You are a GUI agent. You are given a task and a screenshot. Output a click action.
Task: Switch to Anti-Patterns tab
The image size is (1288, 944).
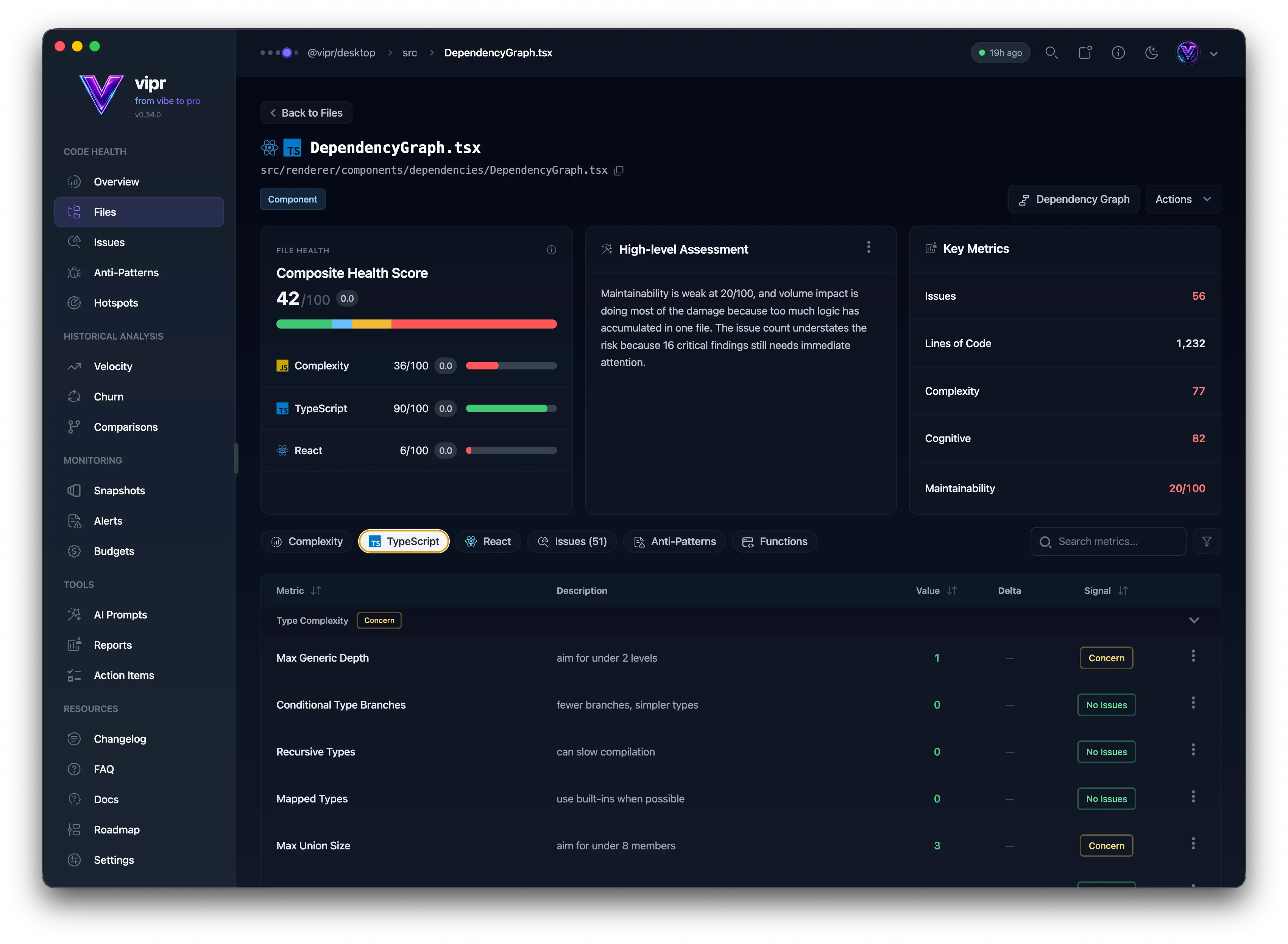(674, 541)
